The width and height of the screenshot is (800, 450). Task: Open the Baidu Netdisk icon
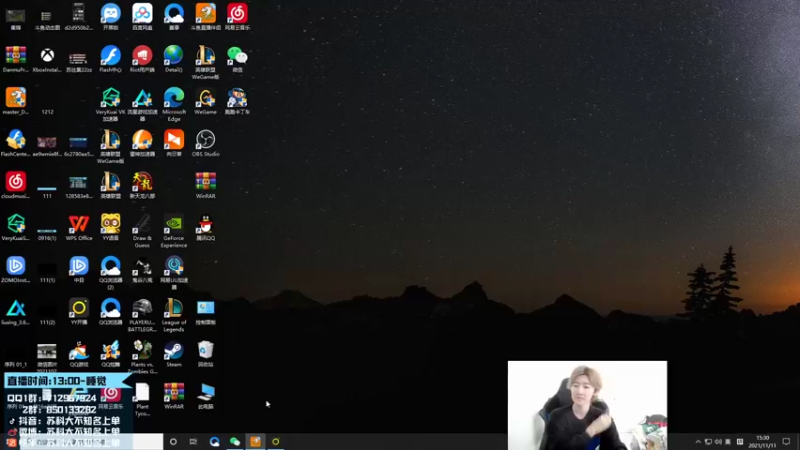click(x=142, y=17)
